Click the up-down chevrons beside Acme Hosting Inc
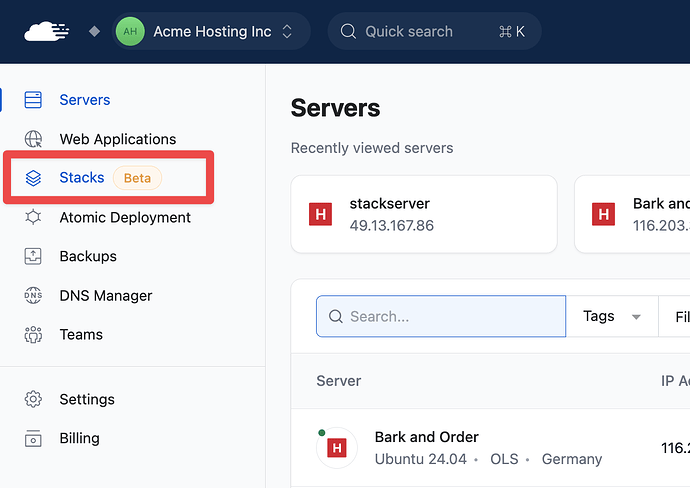This screenshot has height=488, width=690. 287,31
